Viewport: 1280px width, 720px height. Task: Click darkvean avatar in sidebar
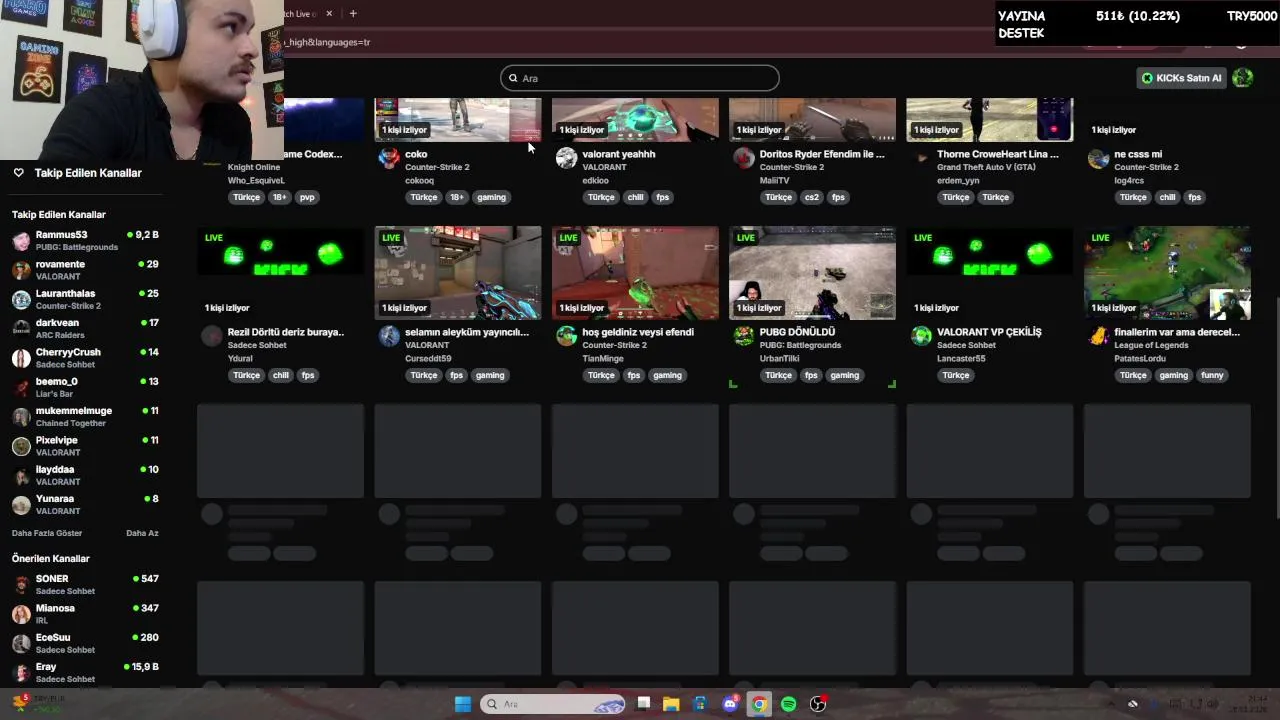(21, 329)
